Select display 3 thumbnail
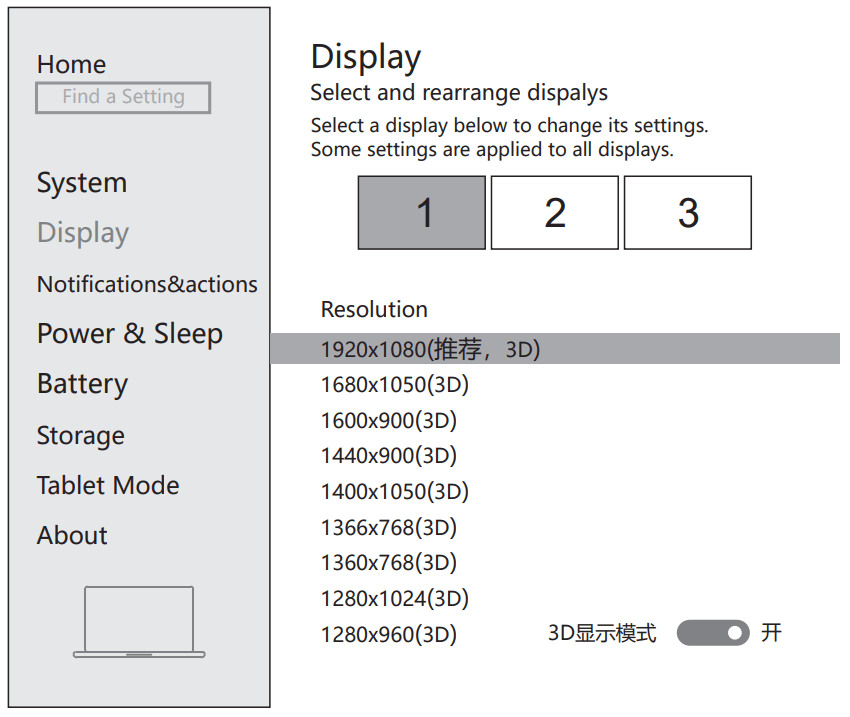Image resolution: width=850 pixels, height=717 pixels. [688, 212]
